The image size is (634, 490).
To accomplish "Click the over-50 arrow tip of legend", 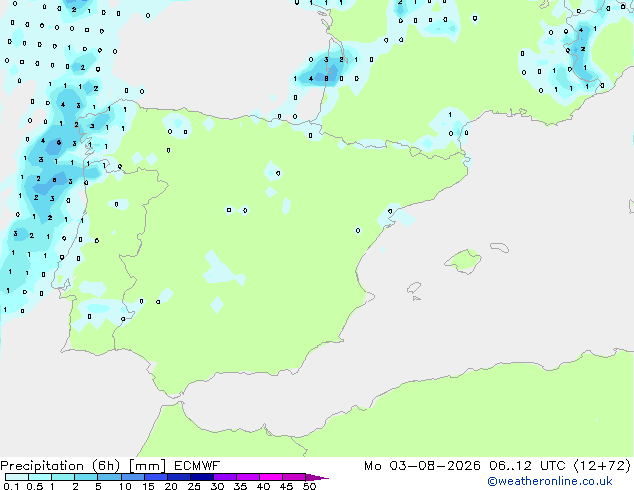I will click(x=317, y=477).
